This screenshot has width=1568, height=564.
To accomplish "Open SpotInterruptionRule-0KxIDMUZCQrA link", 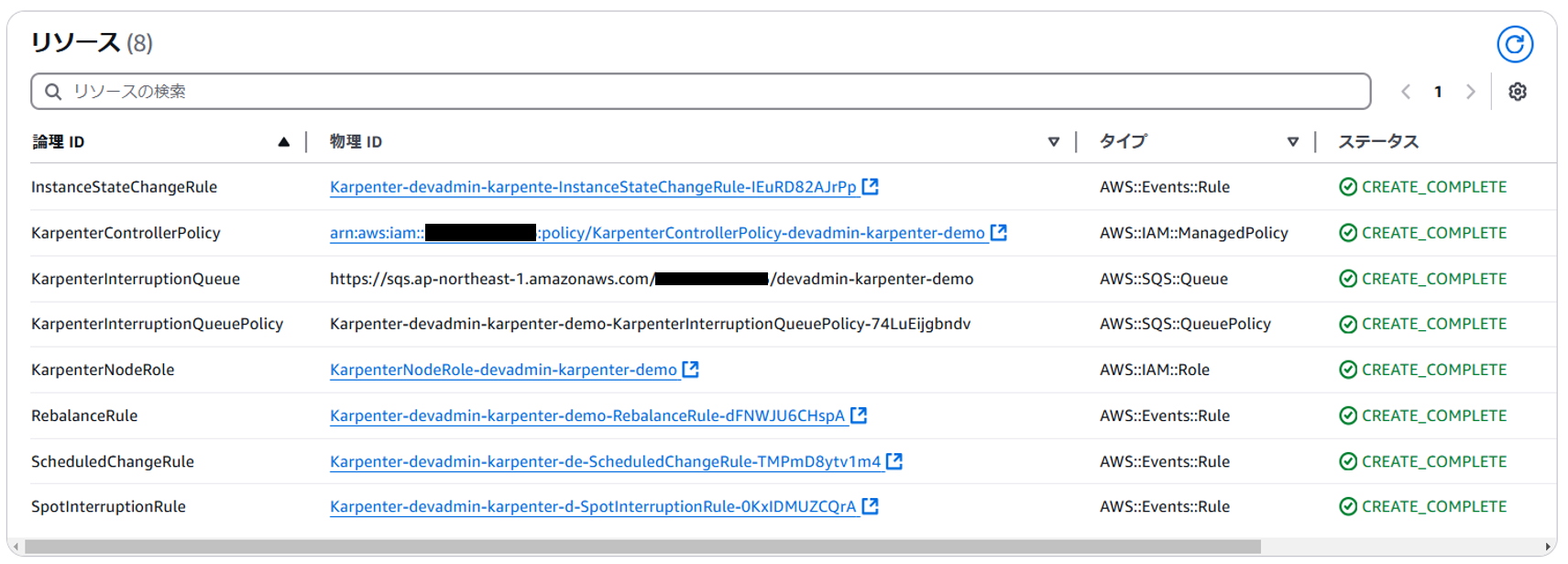I will tap(593, 506).
